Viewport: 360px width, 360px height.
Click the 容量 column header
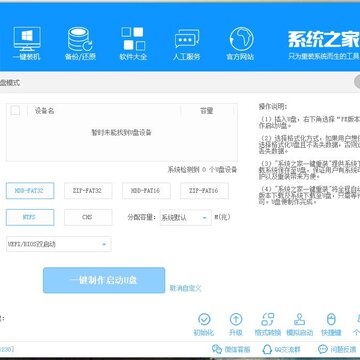click(x=207, y=111)
